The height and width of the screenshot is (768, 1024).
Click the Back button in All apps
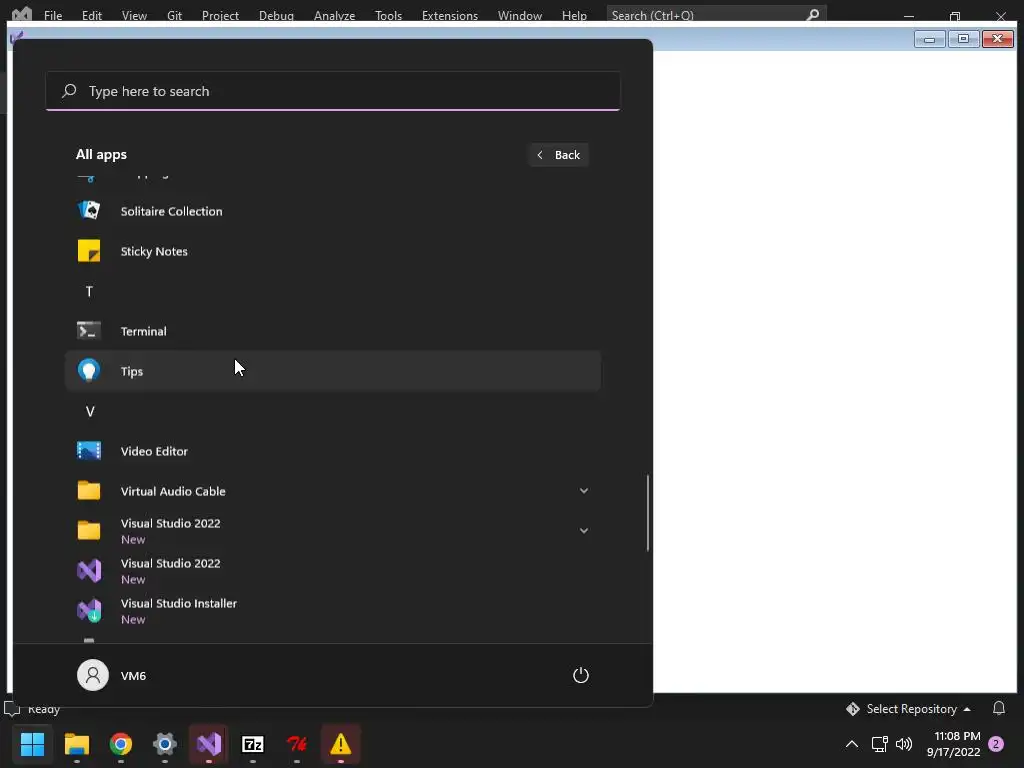click(x=558, y=155)
